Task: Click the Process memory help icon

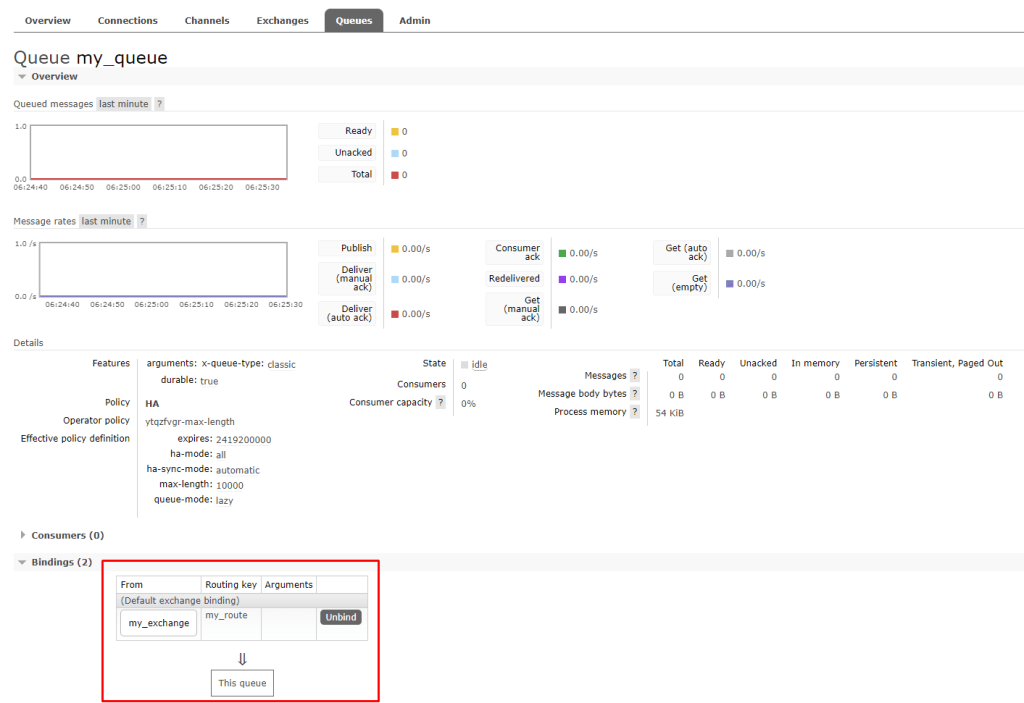Action: pyautogui.click(x=635, y=412)
